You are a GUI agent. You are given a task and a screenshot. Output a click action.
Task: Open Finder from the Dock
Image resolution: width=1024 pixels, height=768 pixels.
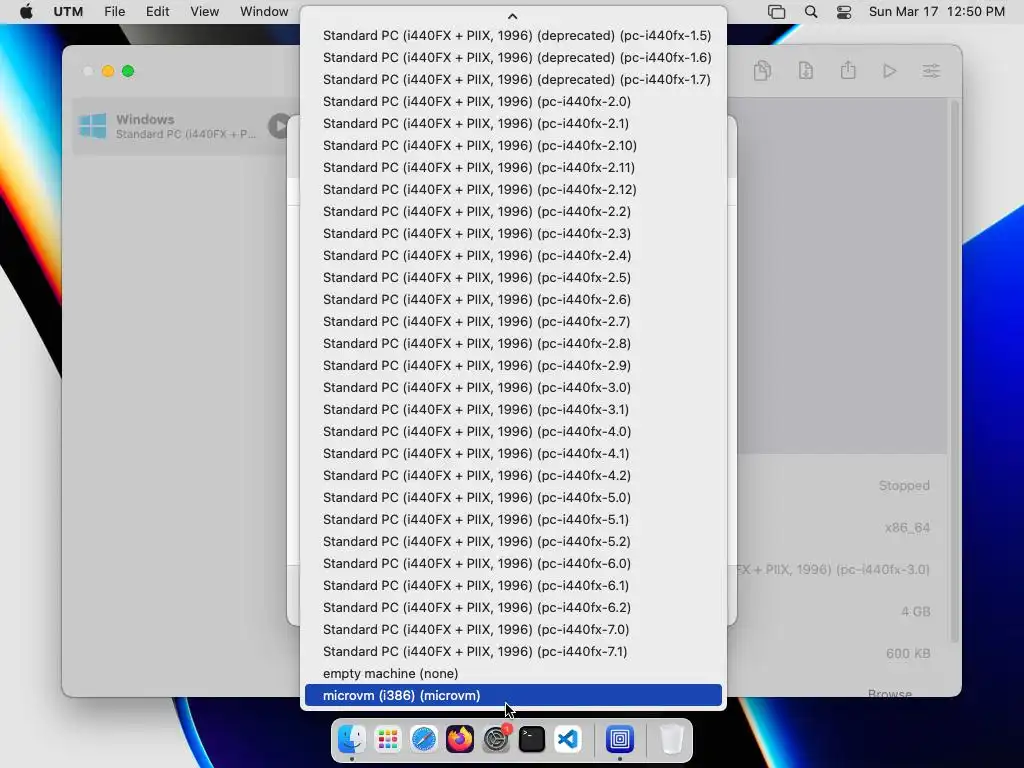pos(351,739)
